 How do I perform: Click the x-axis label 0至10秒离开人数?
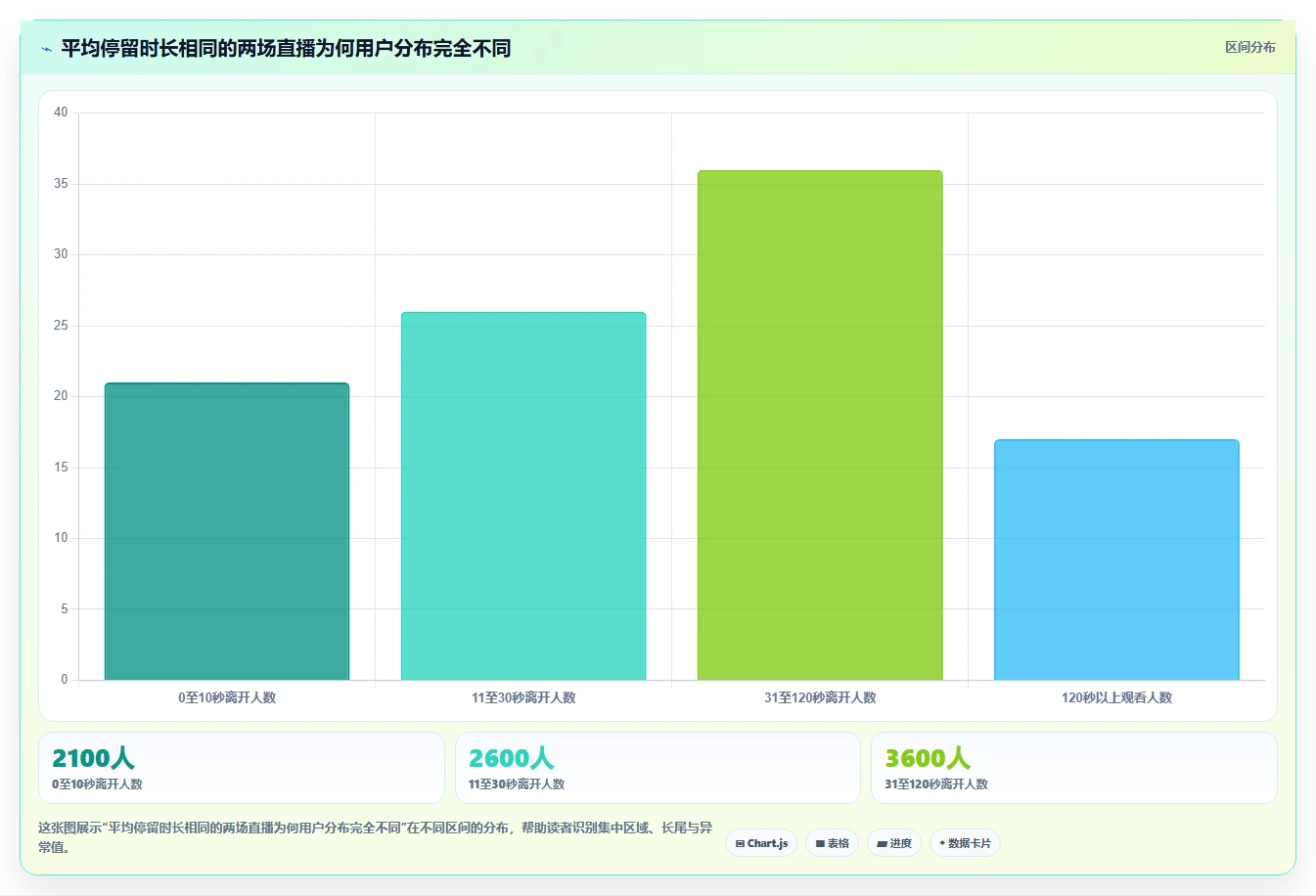point(227,697)
